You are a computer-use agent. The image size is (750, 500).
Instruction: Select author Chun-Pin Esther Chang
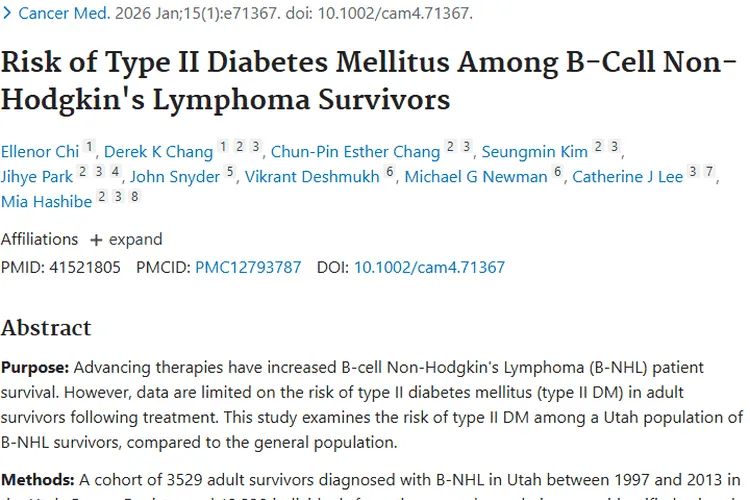[355, 152]
